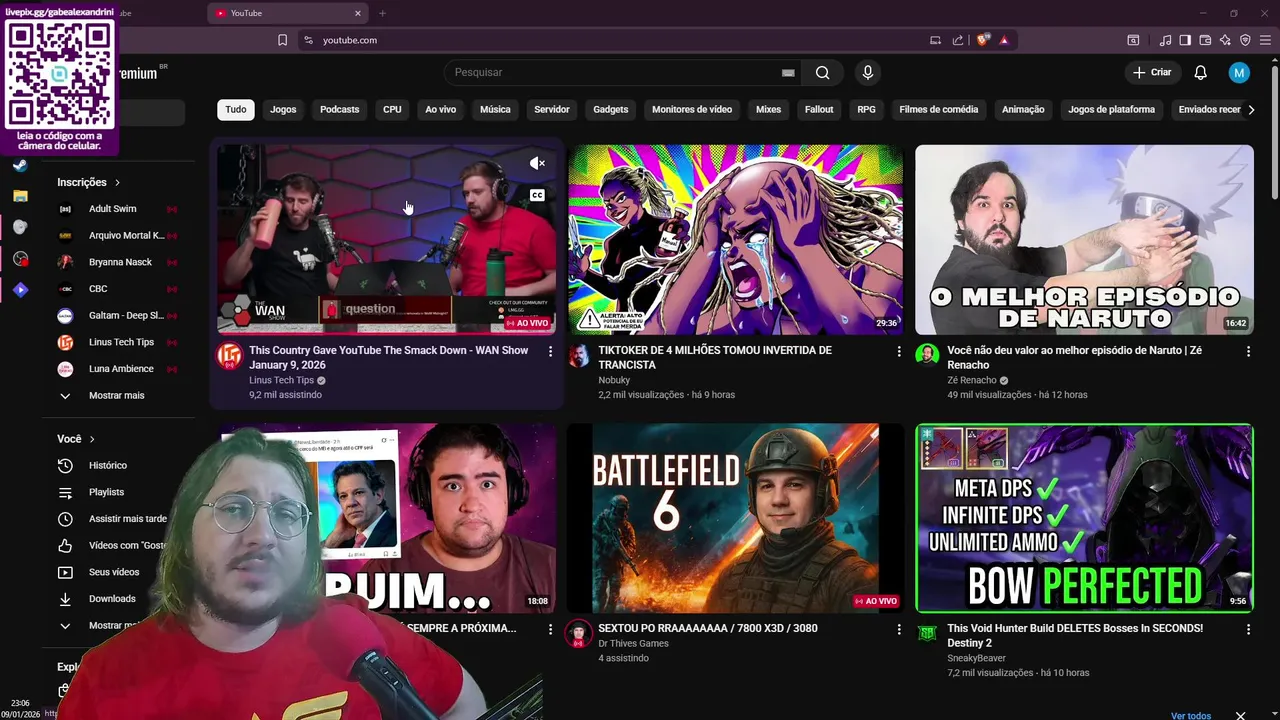This screenshot has height=720, width=1280.
Task: Click the Zé Renacho channel avatar
Action: point(927,356)
